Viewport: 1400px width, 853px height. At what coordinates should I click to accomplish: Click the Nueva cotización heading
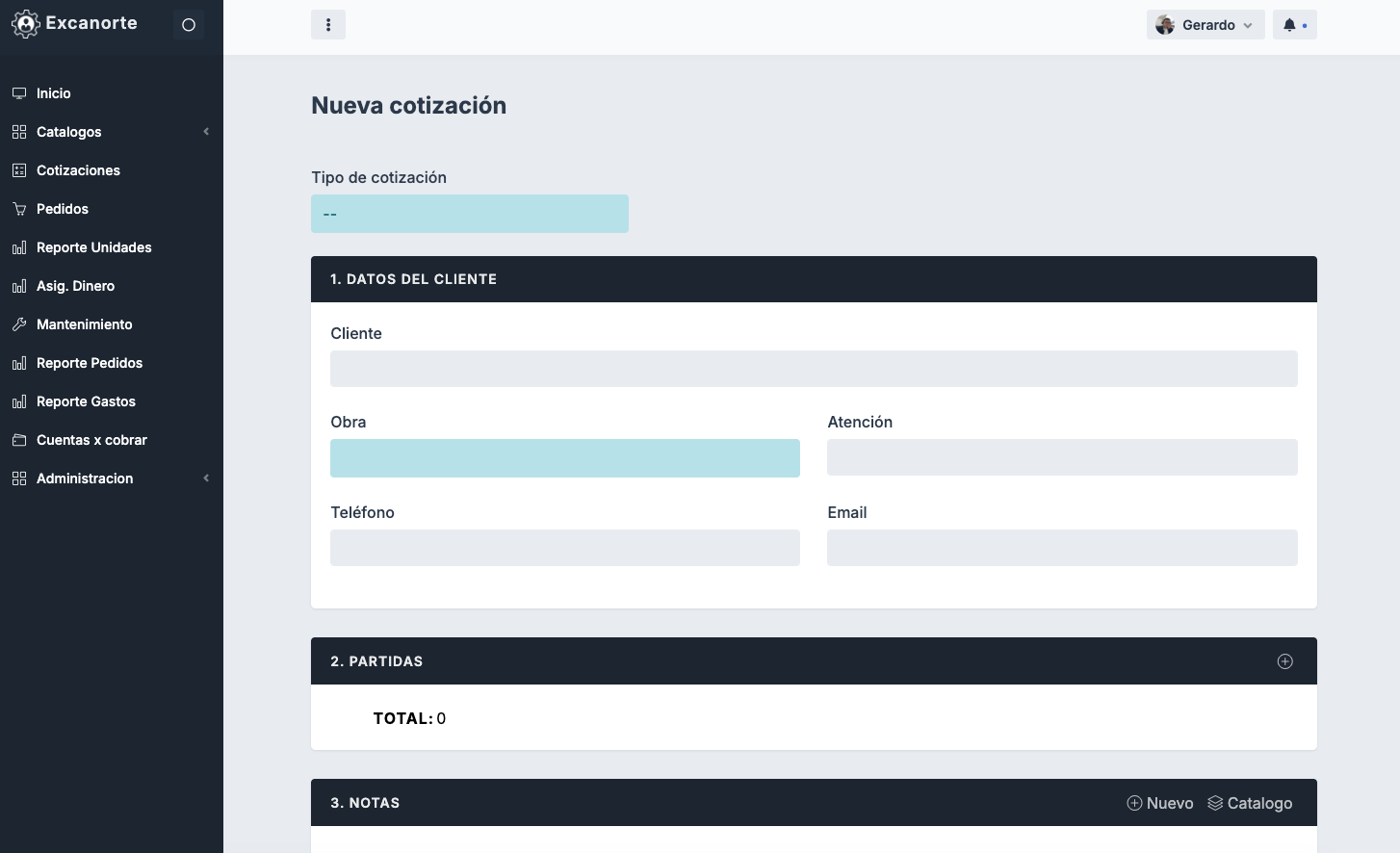(408, 106)
